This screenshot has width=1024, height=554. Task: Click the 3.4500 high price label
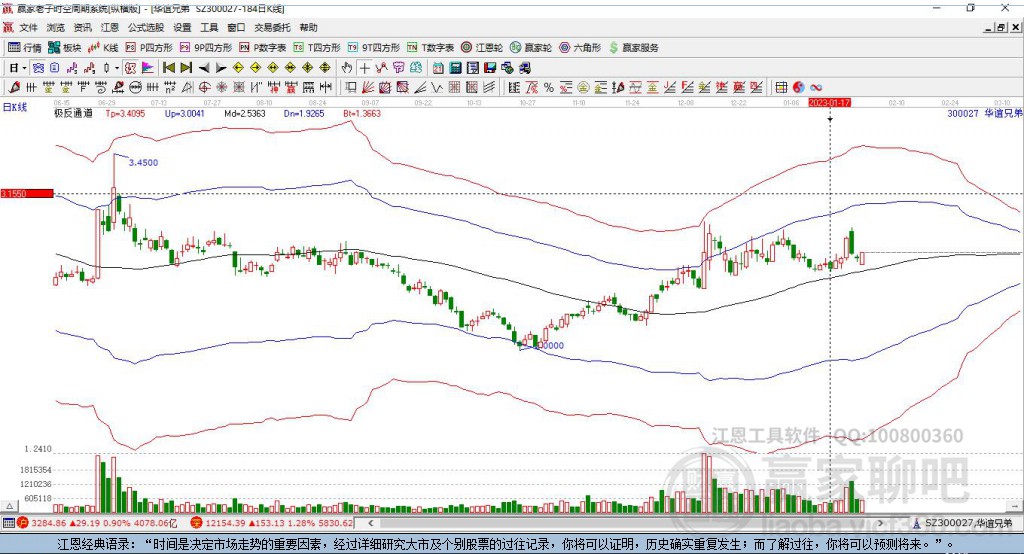coord(143,163)
